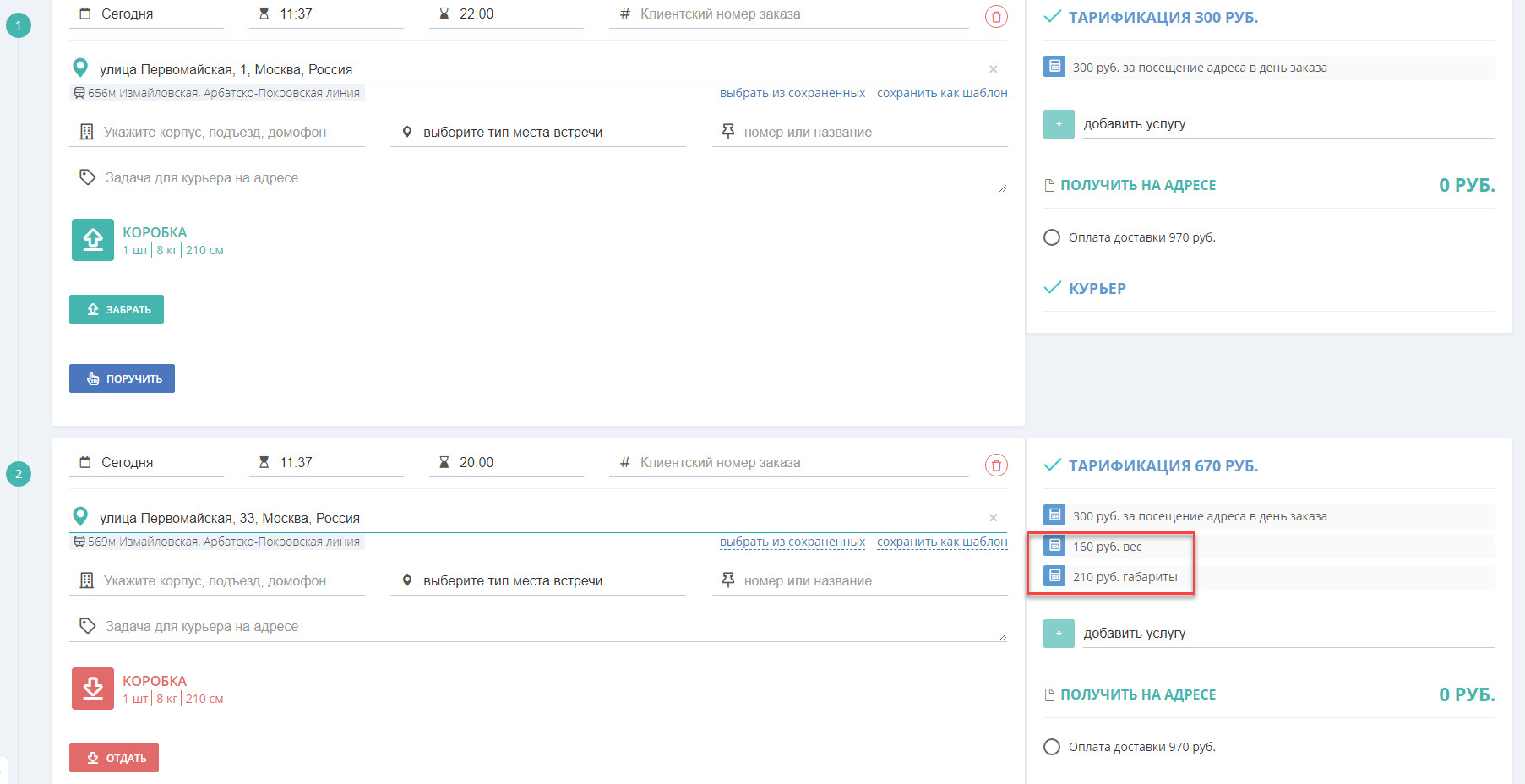The image size is (1525, 784).
Task: Click plus icon to add service, order 2
Action: coord(1059,634)
